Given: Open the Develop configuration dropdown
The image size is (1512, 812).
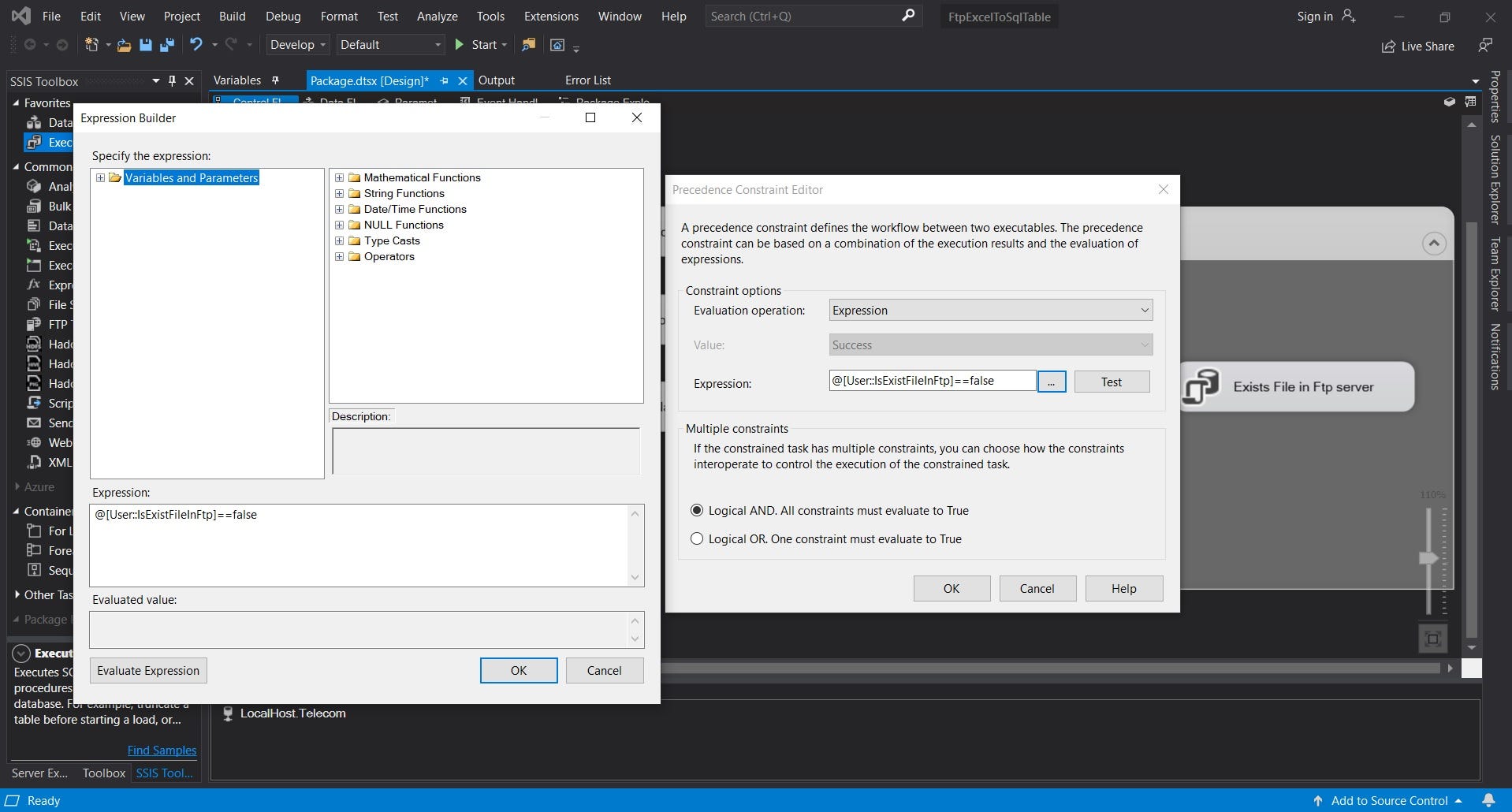Looking at the screenshot, I should click(297, 45).
